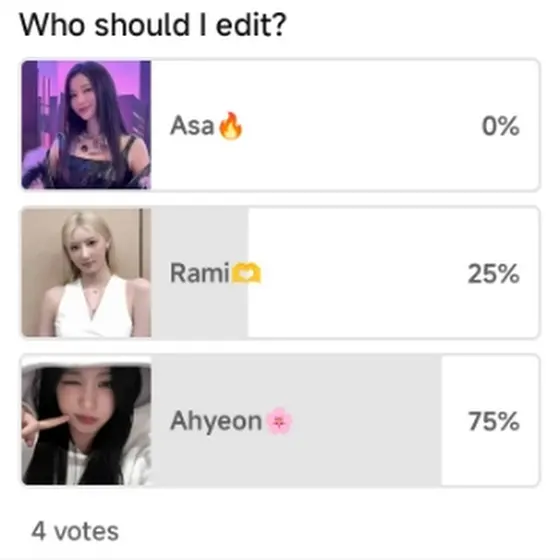Click the 'Who should I edit?' question
This screenshot has width=560, height=560.
(x=153, y=25)
